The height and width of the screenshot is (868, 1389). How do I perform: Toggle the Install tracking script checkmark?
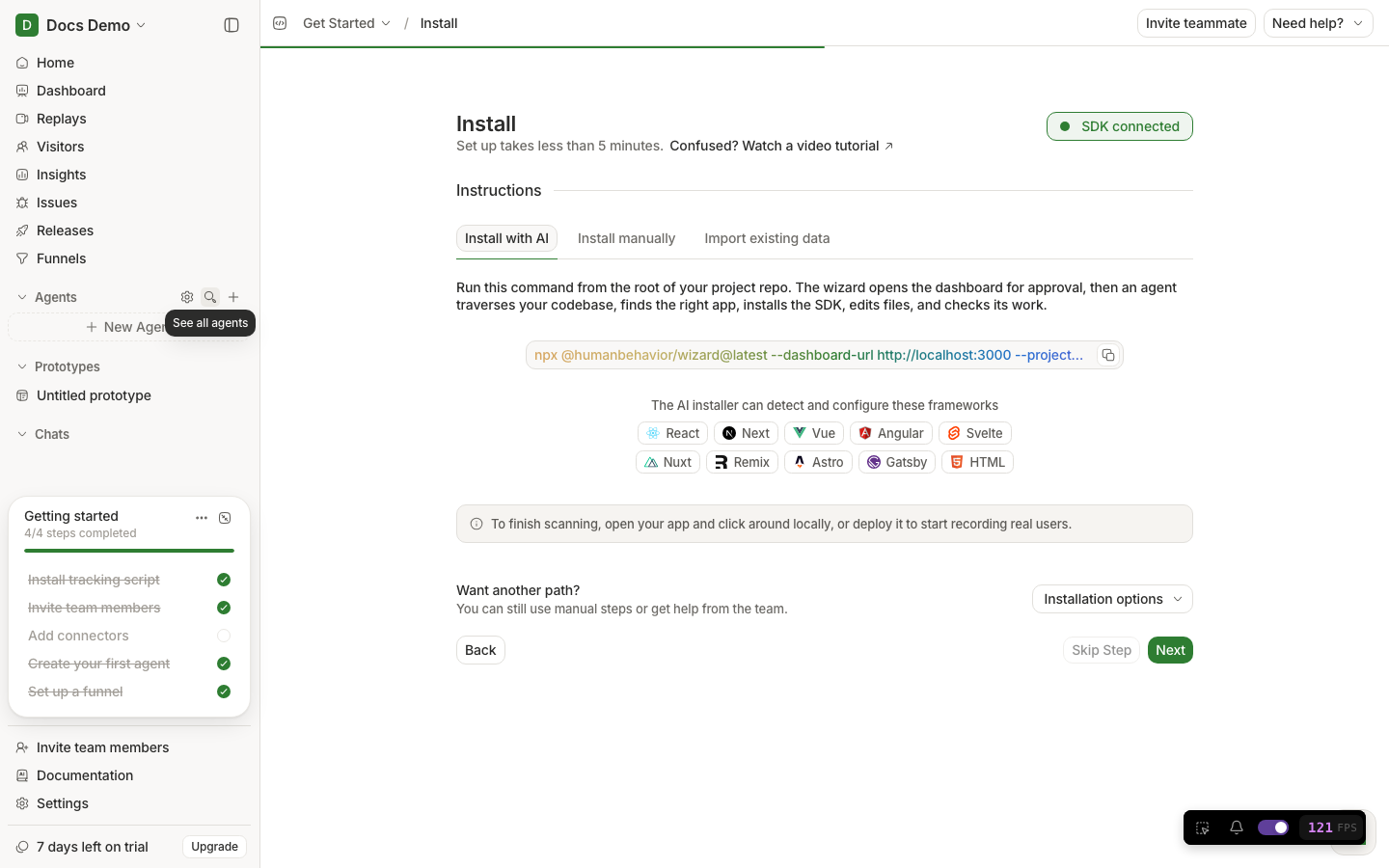(224, 580)
